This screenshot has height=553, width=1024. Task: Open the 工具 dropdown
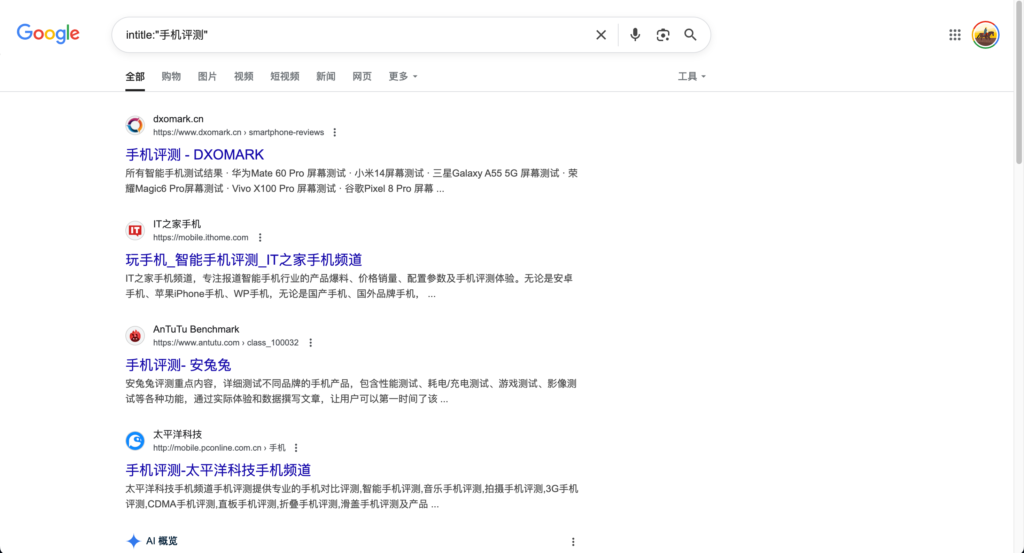pos(692,76)
